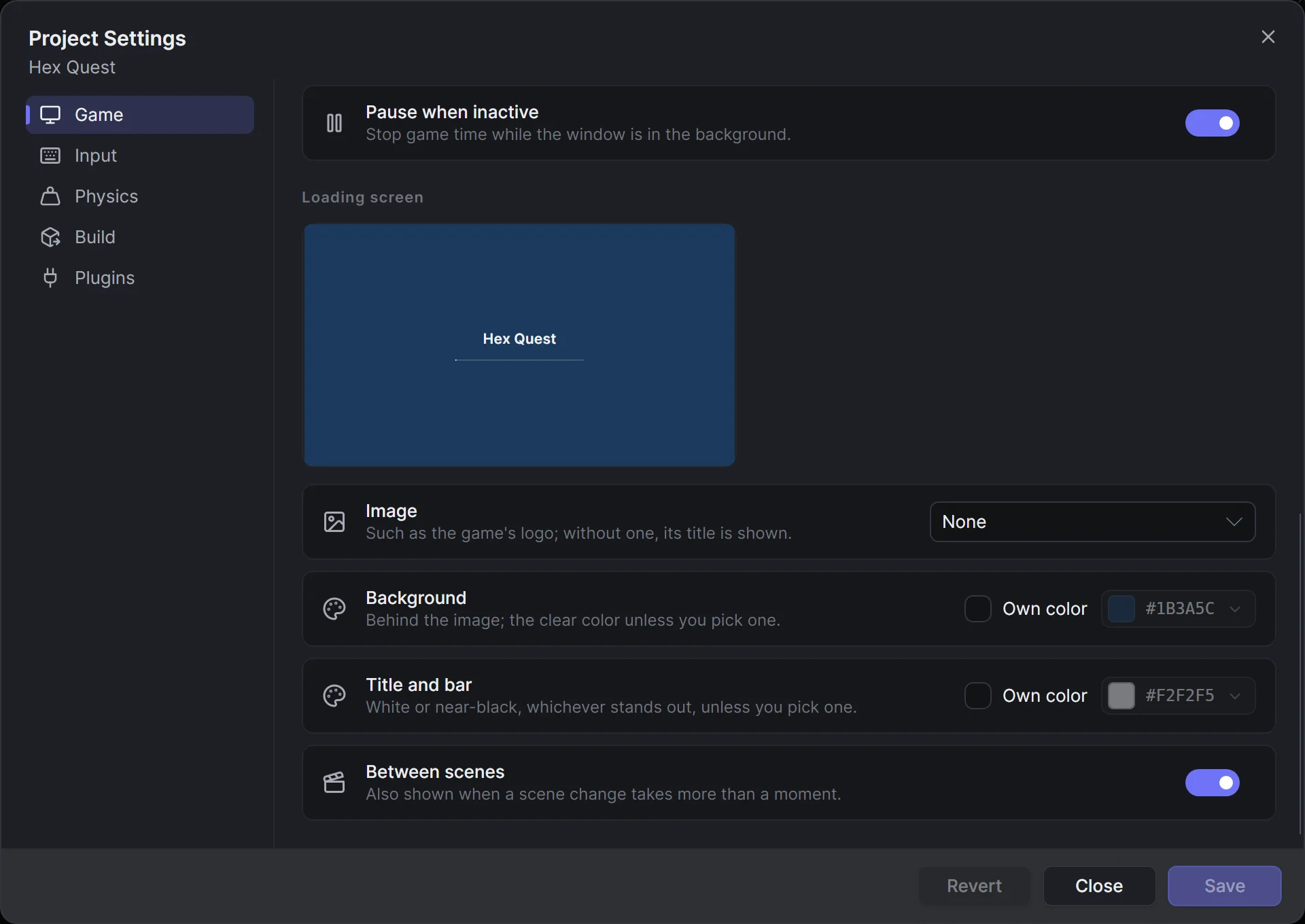
Task: Switch to the Plugins settings tab
Action: pos(140,278)
